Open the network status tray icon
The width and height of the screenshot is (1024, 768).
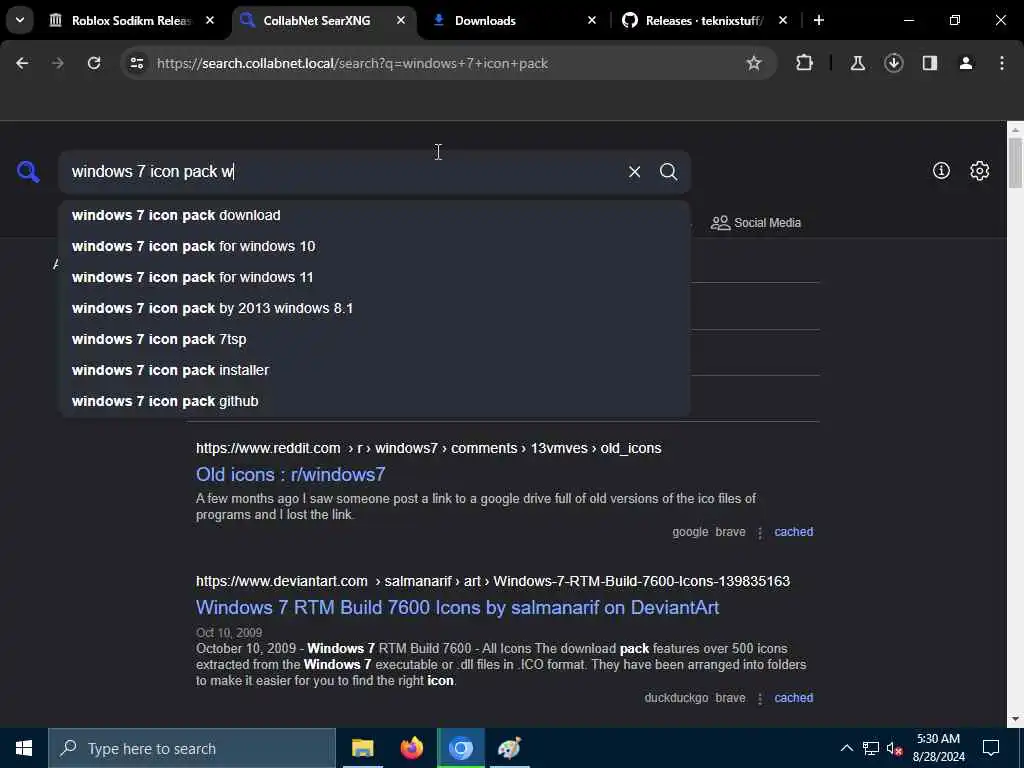(871, 748)
